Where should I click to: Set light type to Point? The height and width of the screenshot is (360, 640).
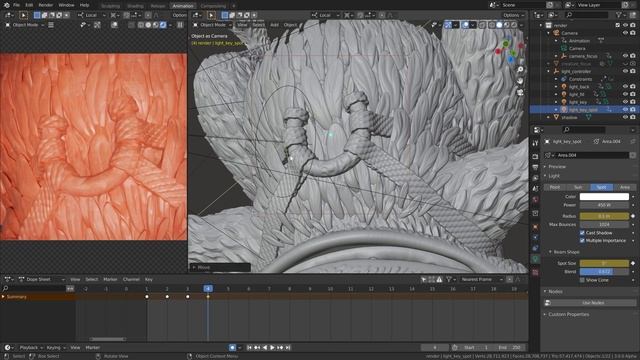pos(555,187)
